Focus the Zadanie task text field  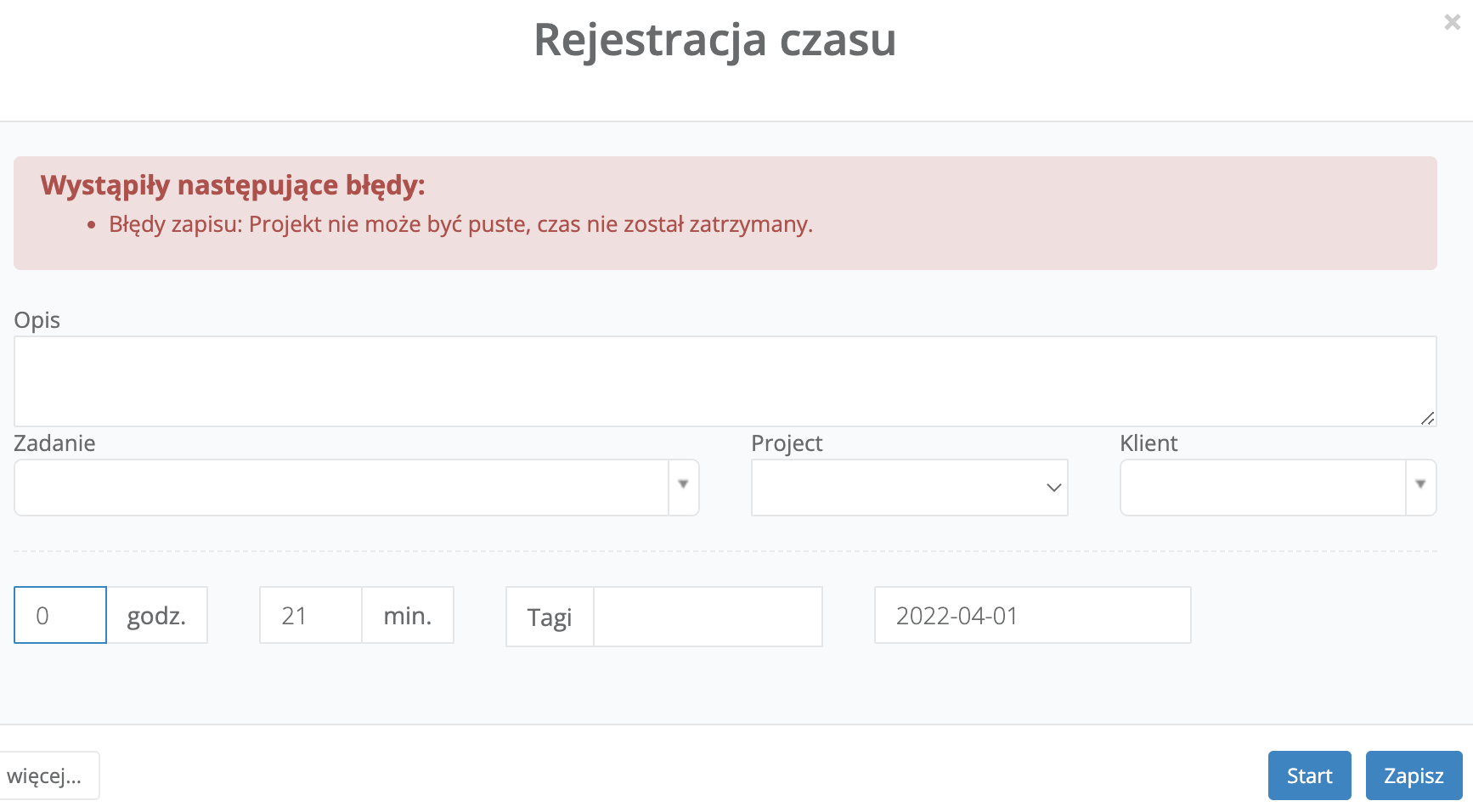[x=341, y=488]
